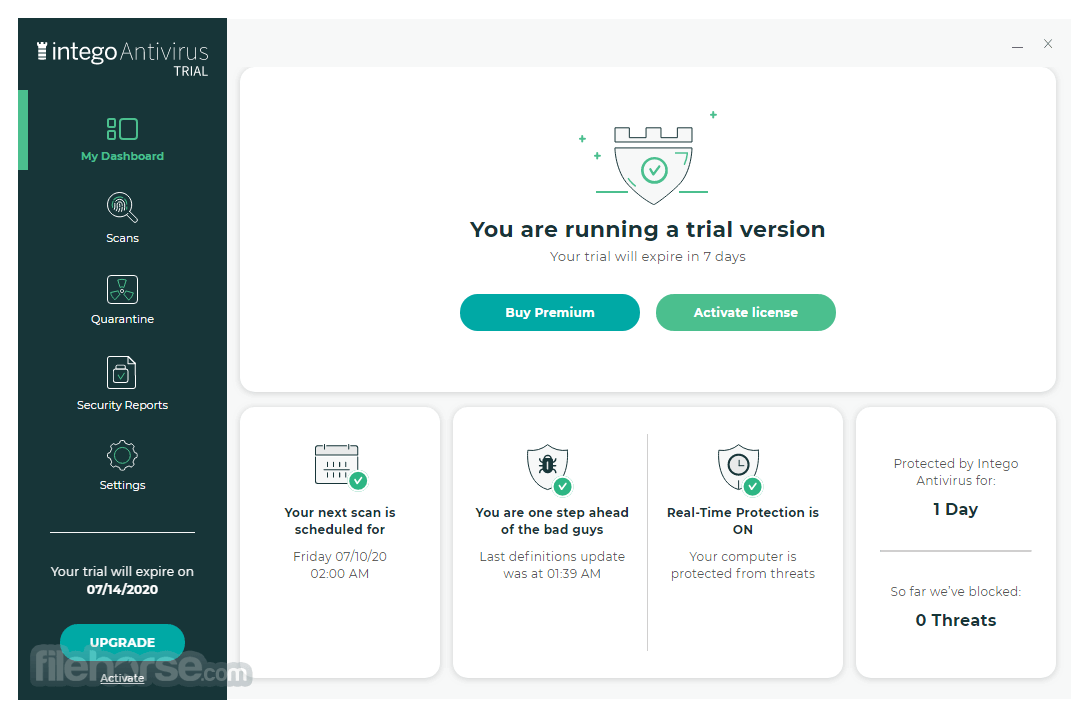Image resolution: width=1088 pixels, height=717 pixels.
Task: Click the UPGRADE button in sidebar
Action: tap(122, 642)
